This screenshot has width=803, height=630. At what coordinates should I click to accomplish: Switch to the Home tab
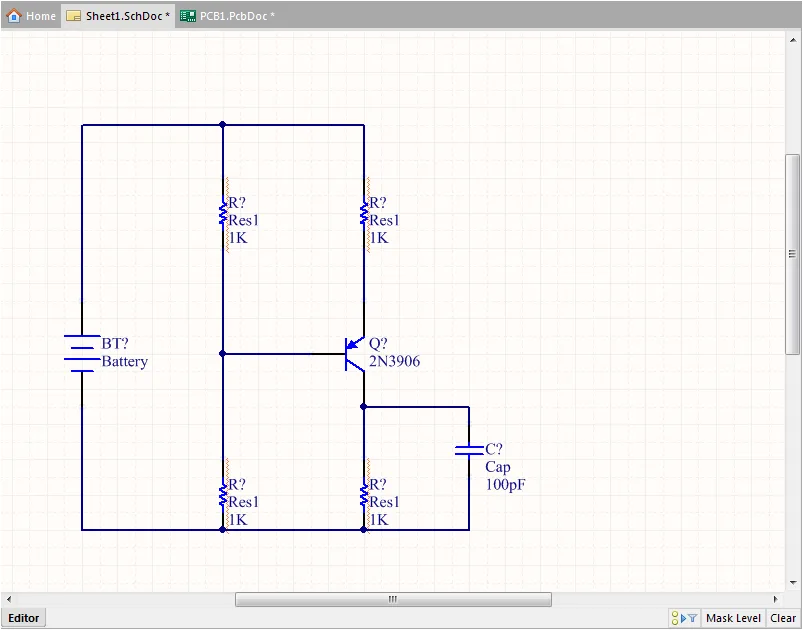[31, 16]
